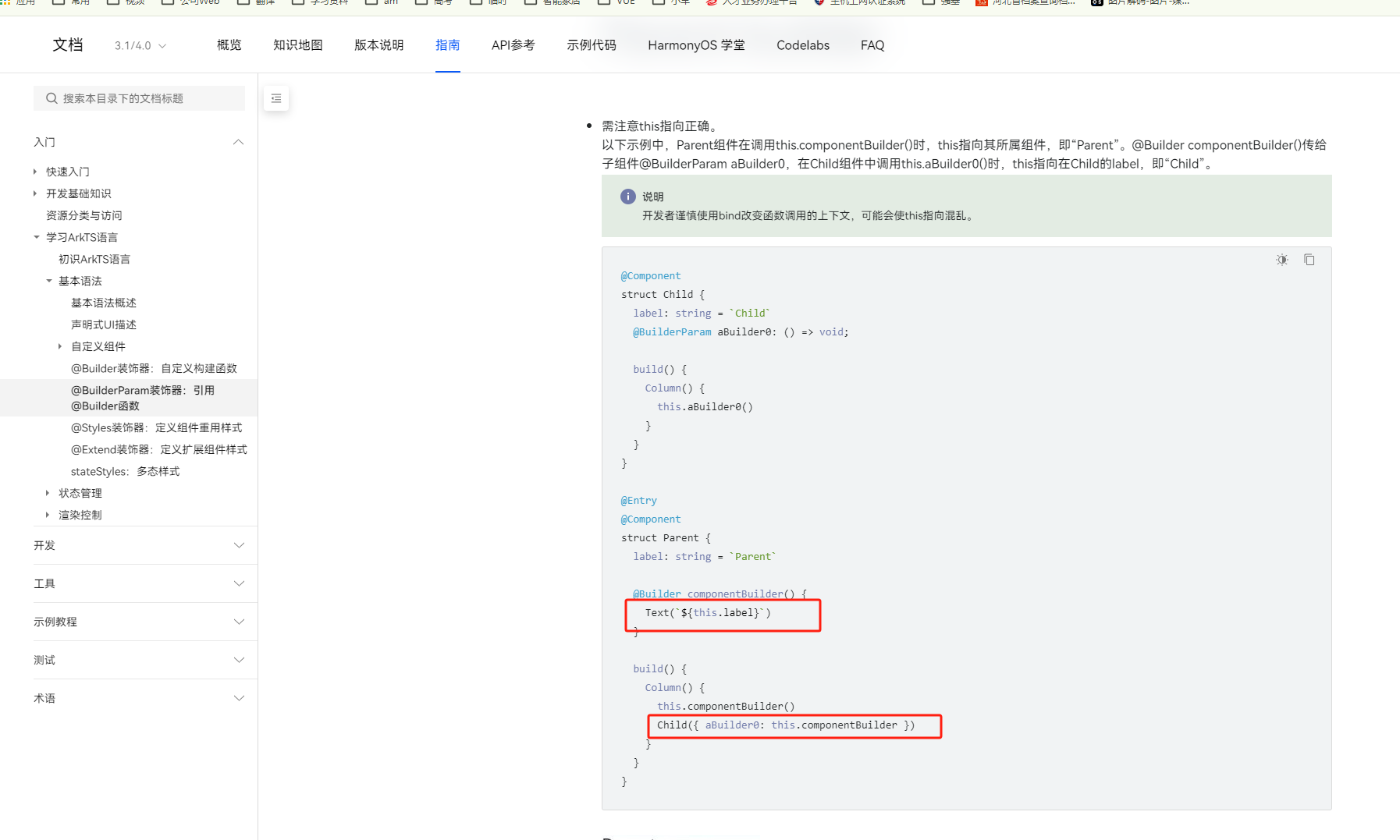Collapse the 学习ArkTS语言 tree node
The image size is (1400, 840).
(x=36, y=237)
